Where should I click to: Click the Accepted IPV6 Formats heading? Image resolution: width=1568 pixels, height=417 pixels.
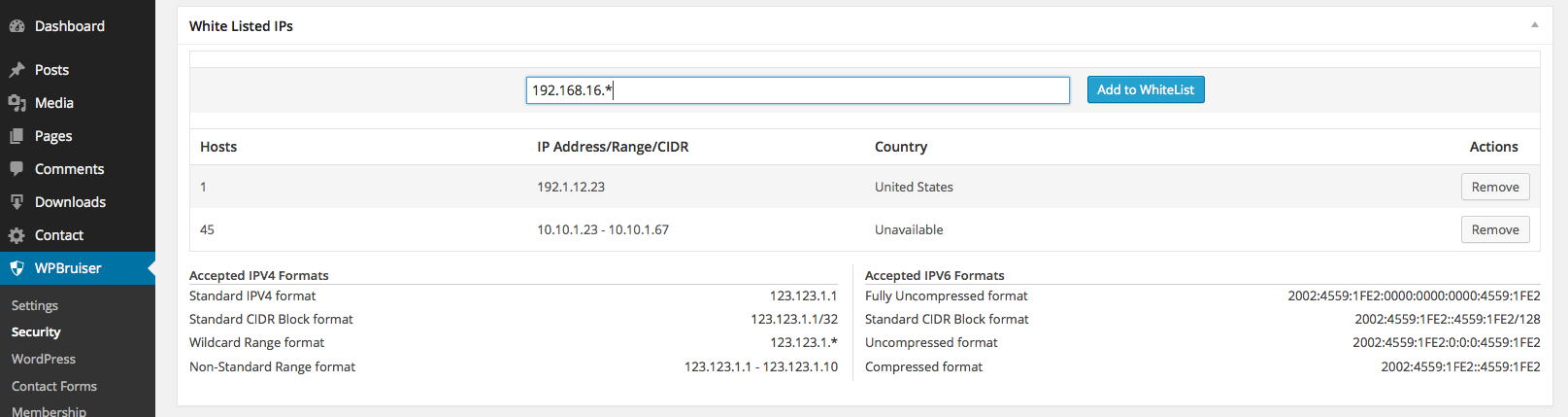(935, 275)
